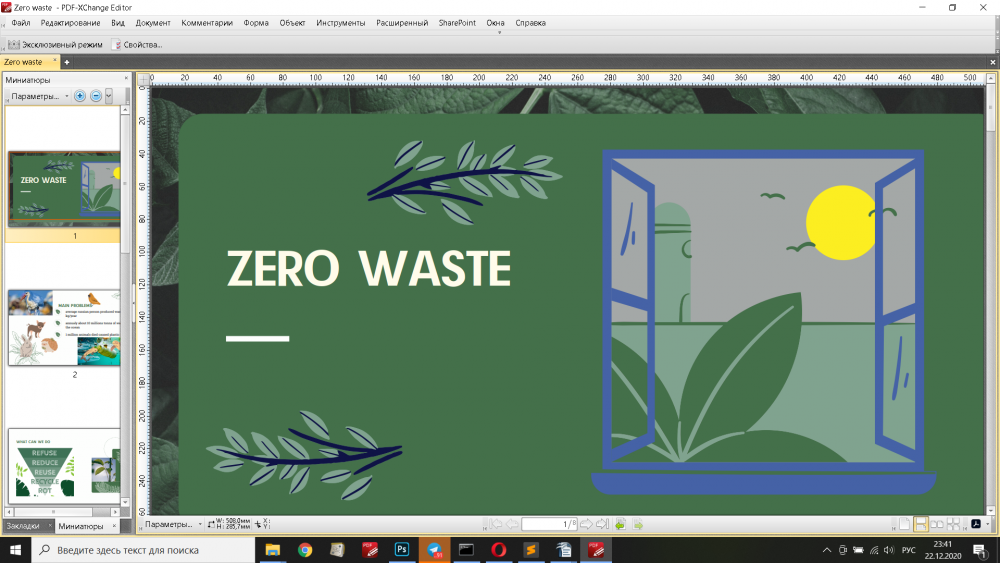Open Параметры dropdown in bottom status bar

[168, 524]
